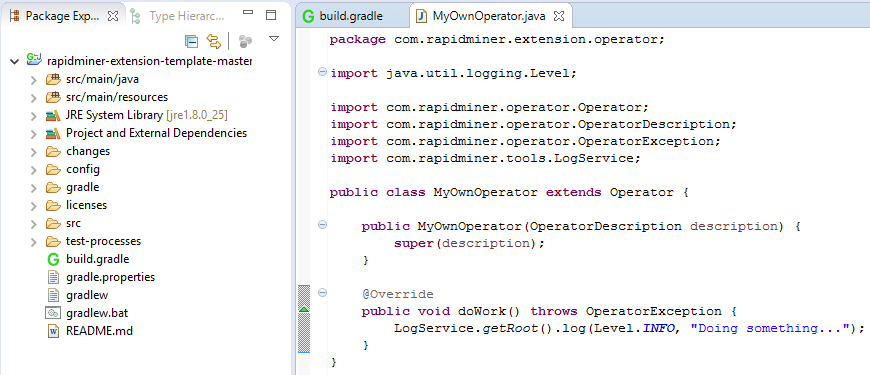This screenshot has height=375, width=870.
Task: Click the README.md file icon
Action: tap(53, 331)
